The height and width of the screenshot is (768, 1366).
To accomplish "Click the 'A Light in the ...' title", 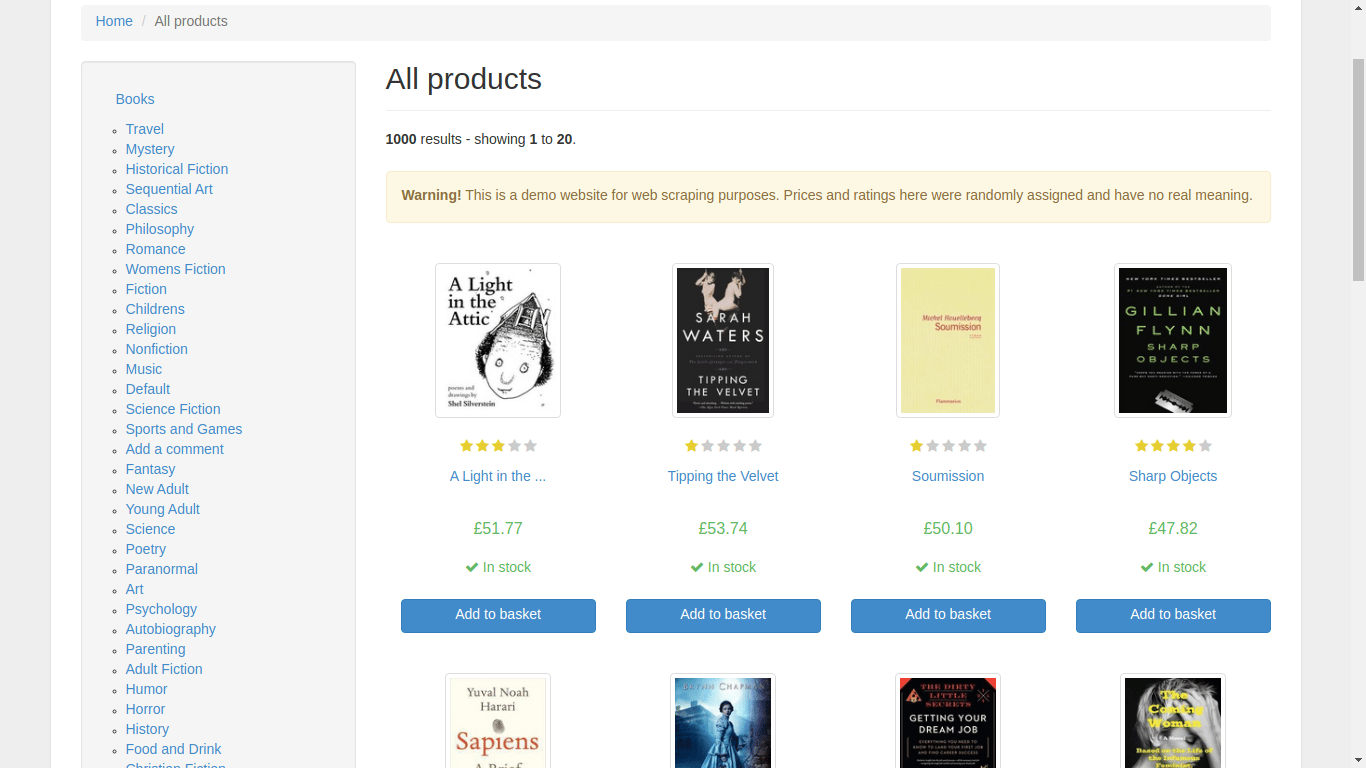I will tap(498, 476).
